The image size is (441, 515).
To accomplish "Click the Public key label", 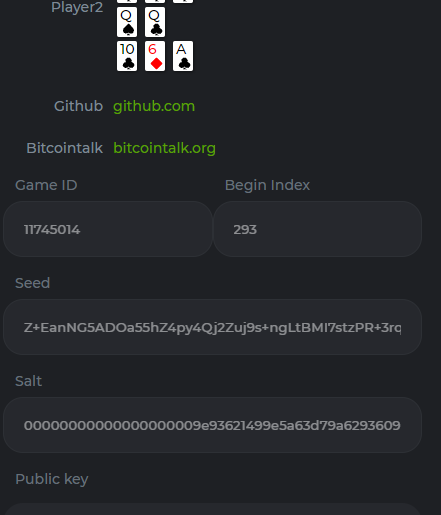I will [x=52, y=479].
